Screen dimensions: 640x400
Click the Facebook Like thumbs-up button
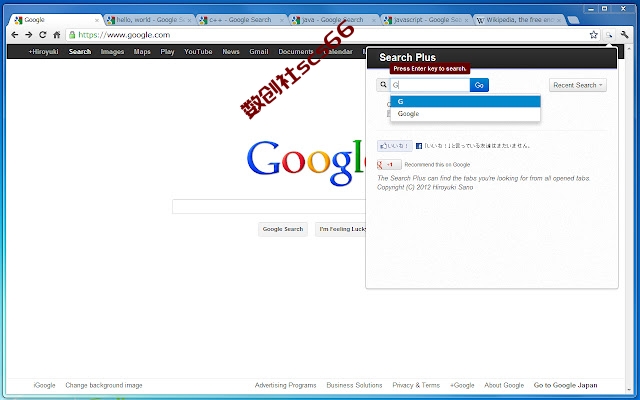(395, 146)
